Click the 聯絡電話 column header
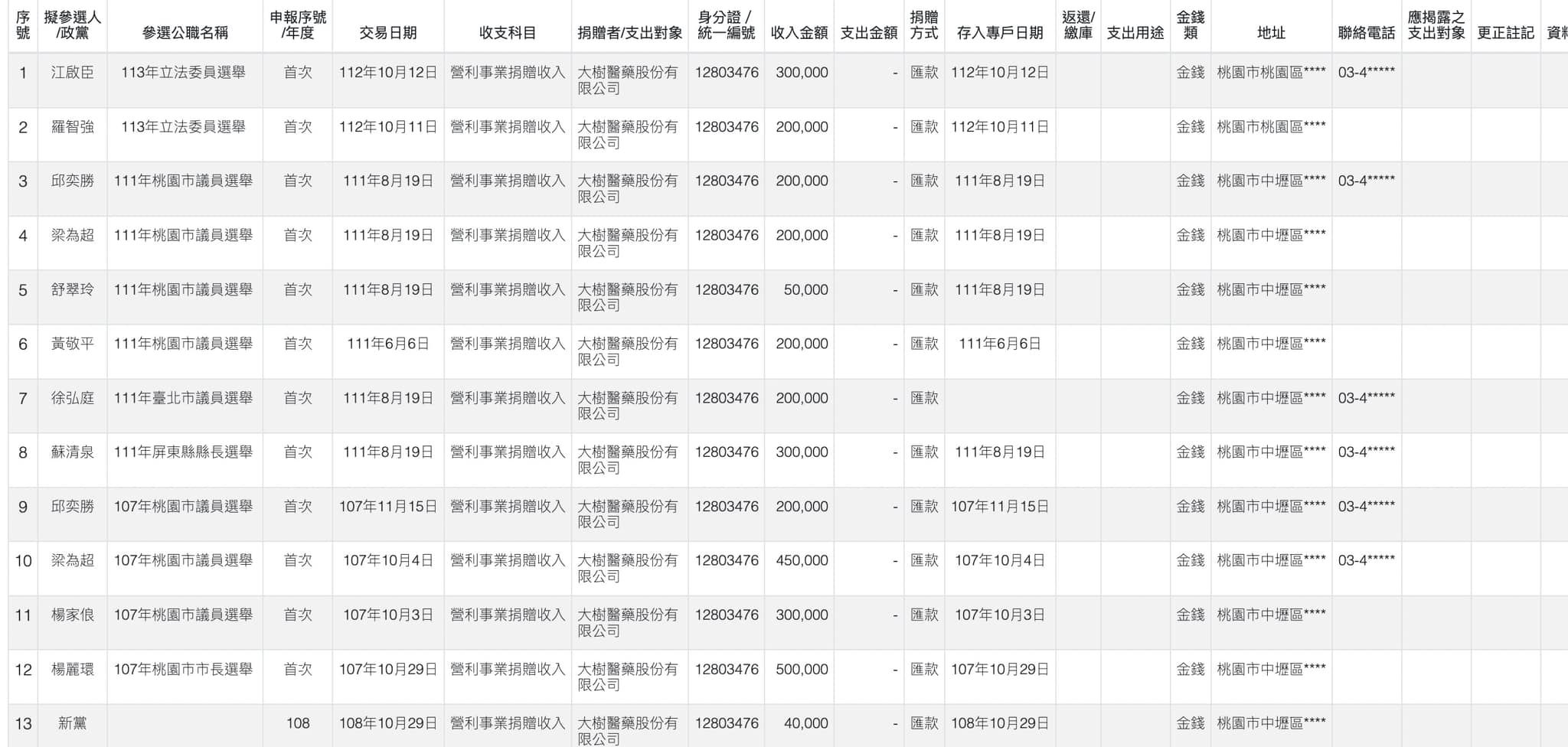This screenshot has width=1568, height=747. [1366, 33]
